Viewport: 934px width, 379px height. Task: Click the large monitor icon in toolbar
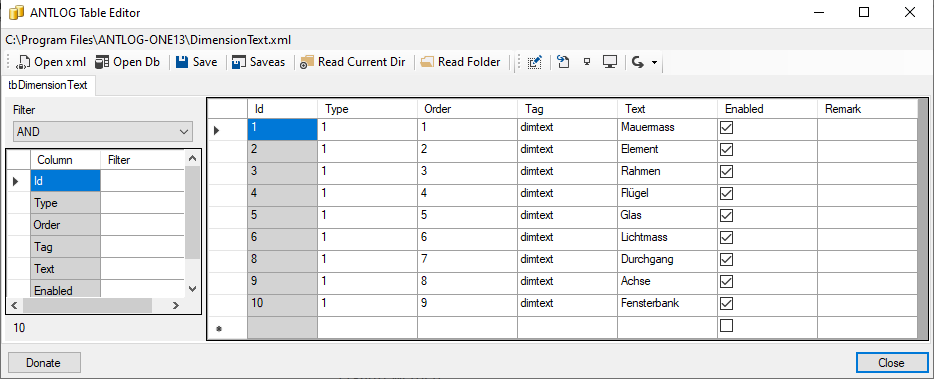click(609, 62)
